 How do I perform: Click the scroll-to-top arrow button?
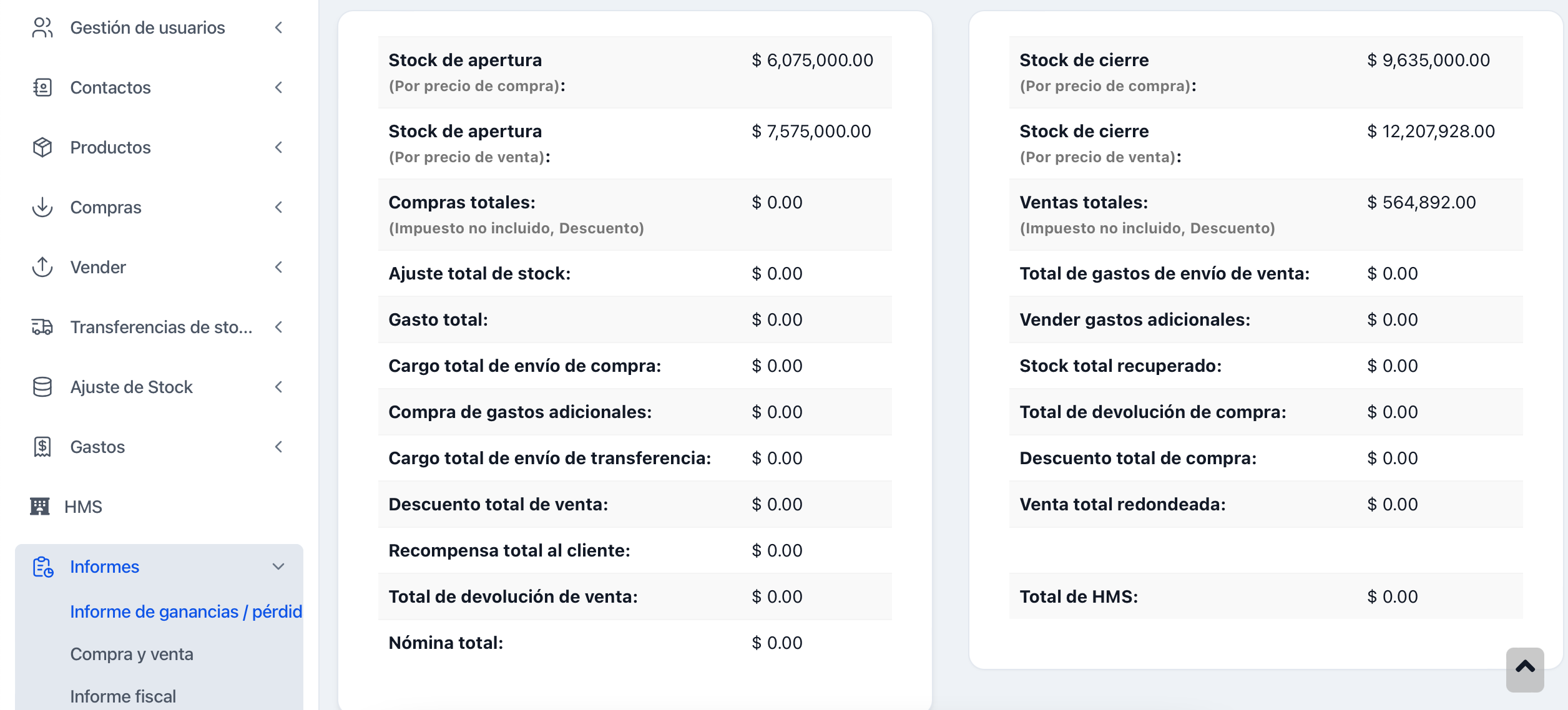coord(1524,669)
